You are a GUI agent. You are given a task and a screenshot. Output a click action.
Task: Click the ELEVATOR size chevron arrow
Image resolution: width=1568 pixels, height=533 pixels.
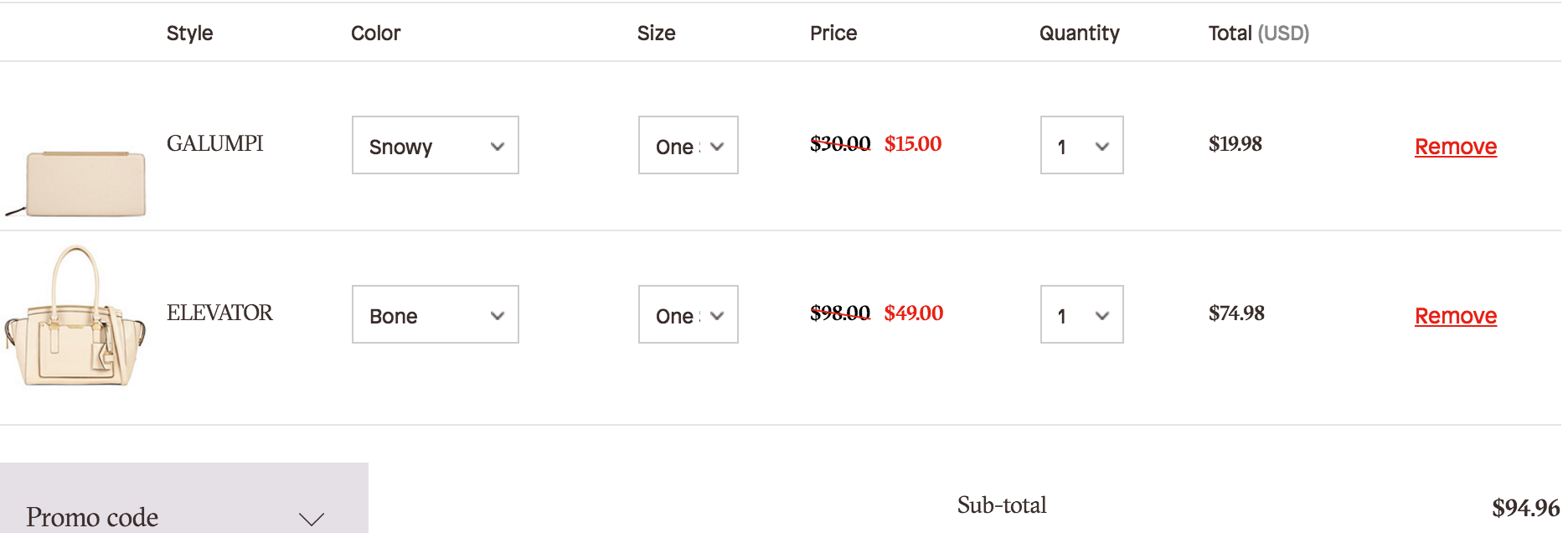(x=717, y=316)
